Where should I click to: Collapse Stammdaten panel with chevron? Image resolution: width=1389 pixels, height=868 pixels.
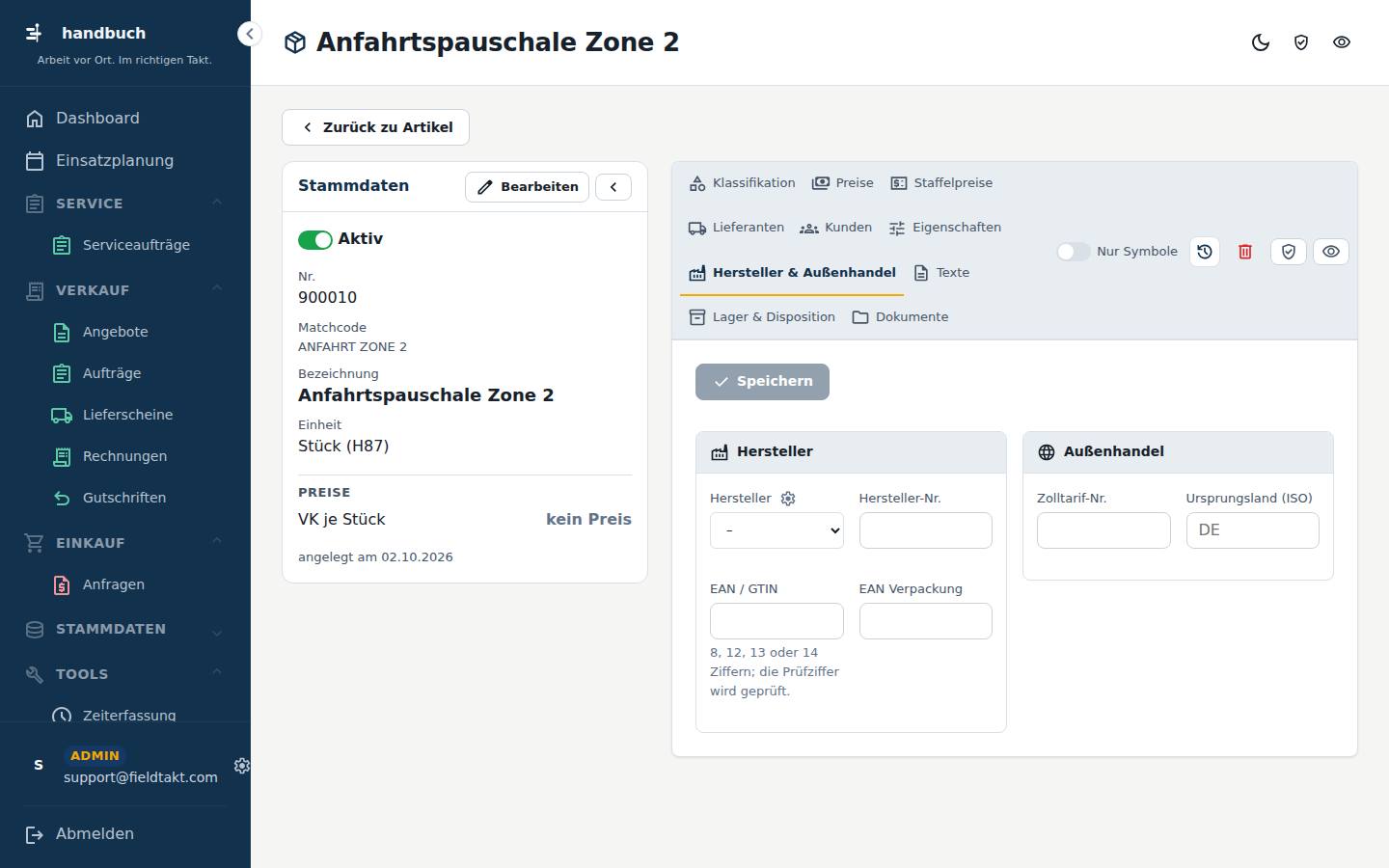coord(613,186)
